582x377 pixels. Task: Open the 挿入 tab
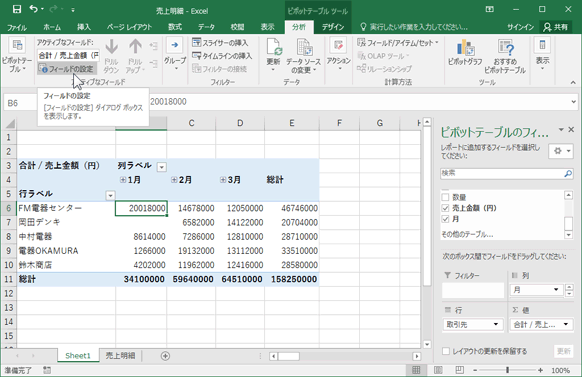(x=84, y=27)
